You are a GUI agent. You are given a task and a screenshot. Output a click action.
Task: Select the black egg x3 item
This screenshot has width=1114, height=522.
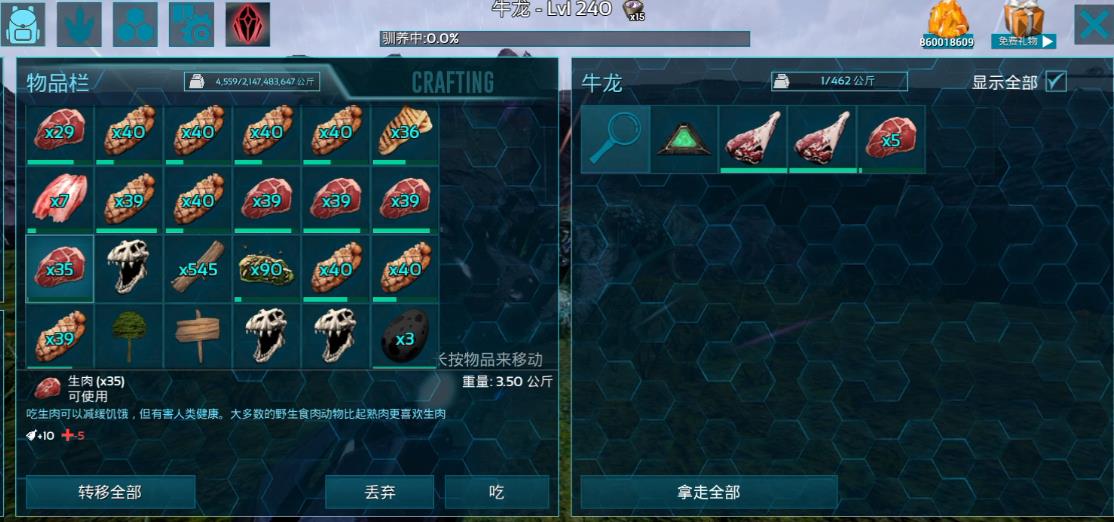click(405, 338)
